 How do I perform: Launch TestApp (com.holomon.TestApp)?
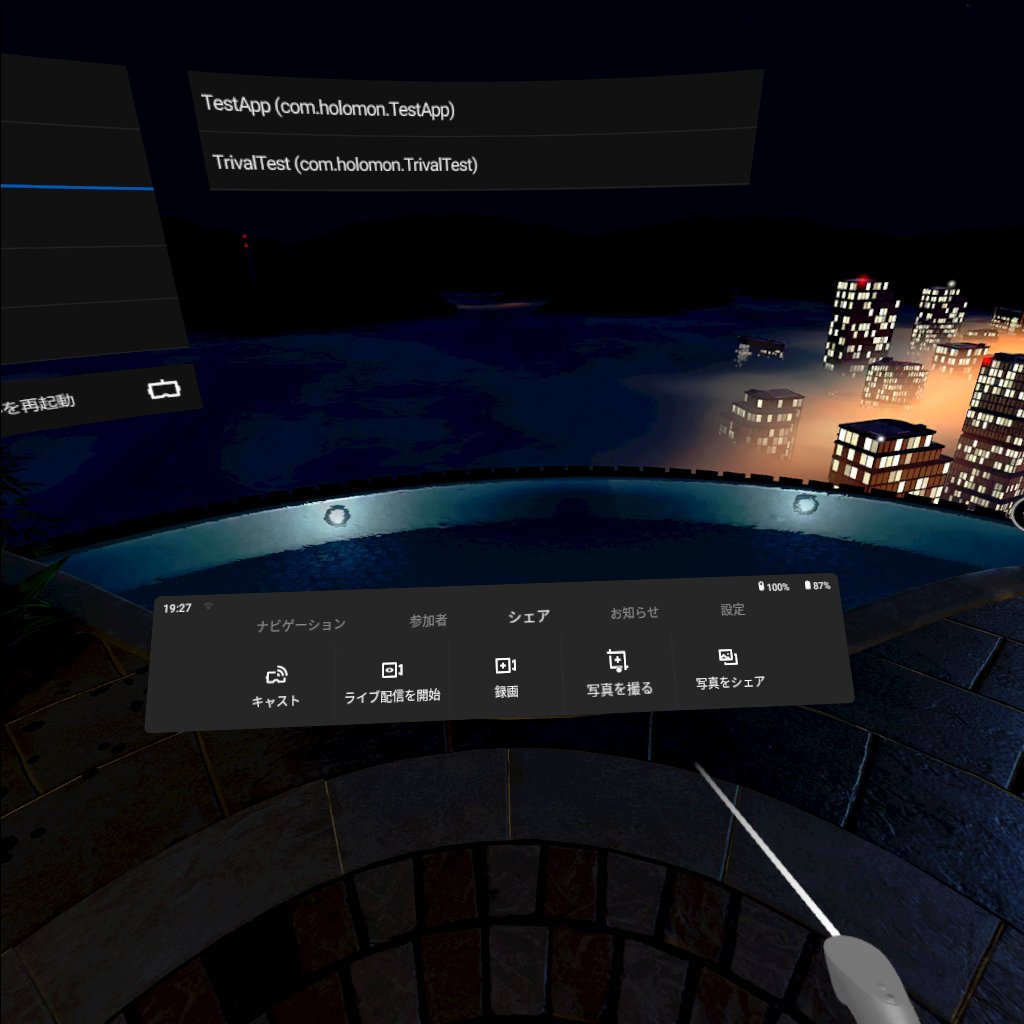478,106
